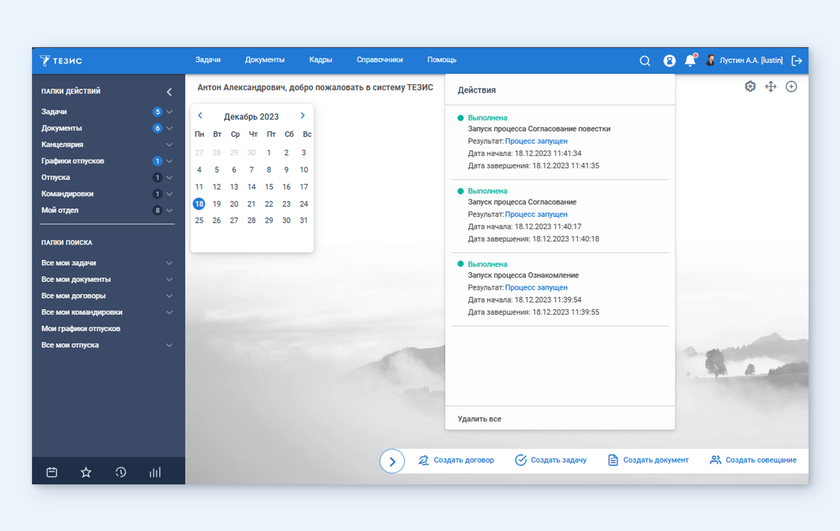Click Удалить все in actions panel
Image resolution: width=840 pixels, height=531 pixels.
coord(479,419)
